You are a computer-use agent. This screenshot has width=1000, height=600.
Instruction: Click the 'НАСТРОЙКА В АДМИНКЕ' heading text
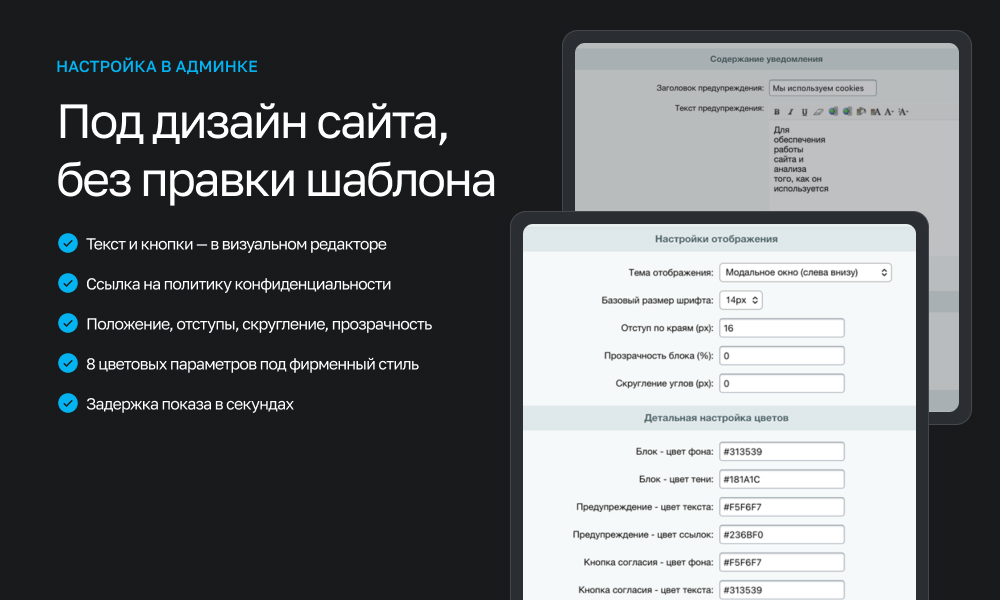[x=157, y=66]
